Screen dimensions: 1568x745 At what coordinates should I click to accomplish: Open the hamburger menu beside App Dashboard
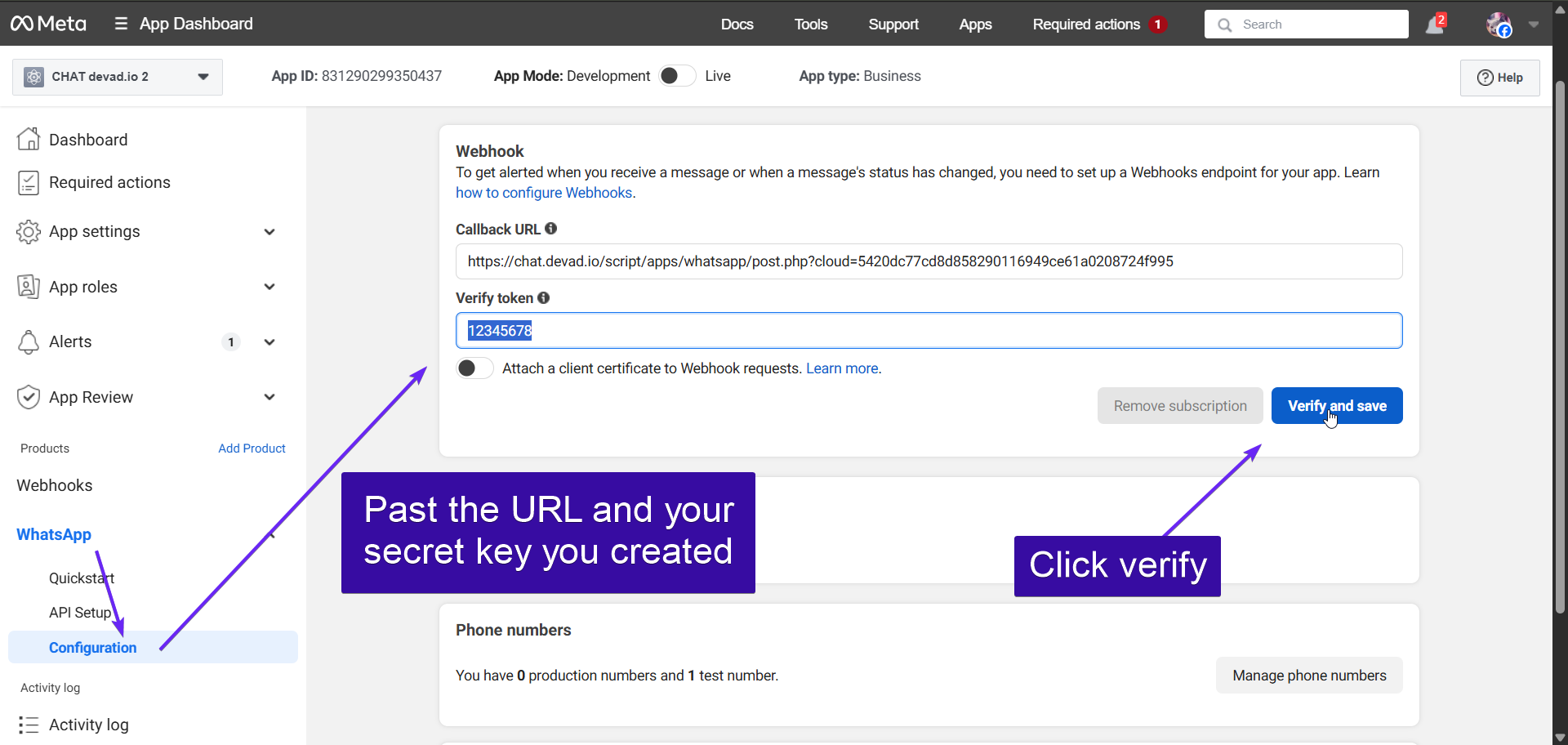121,24
